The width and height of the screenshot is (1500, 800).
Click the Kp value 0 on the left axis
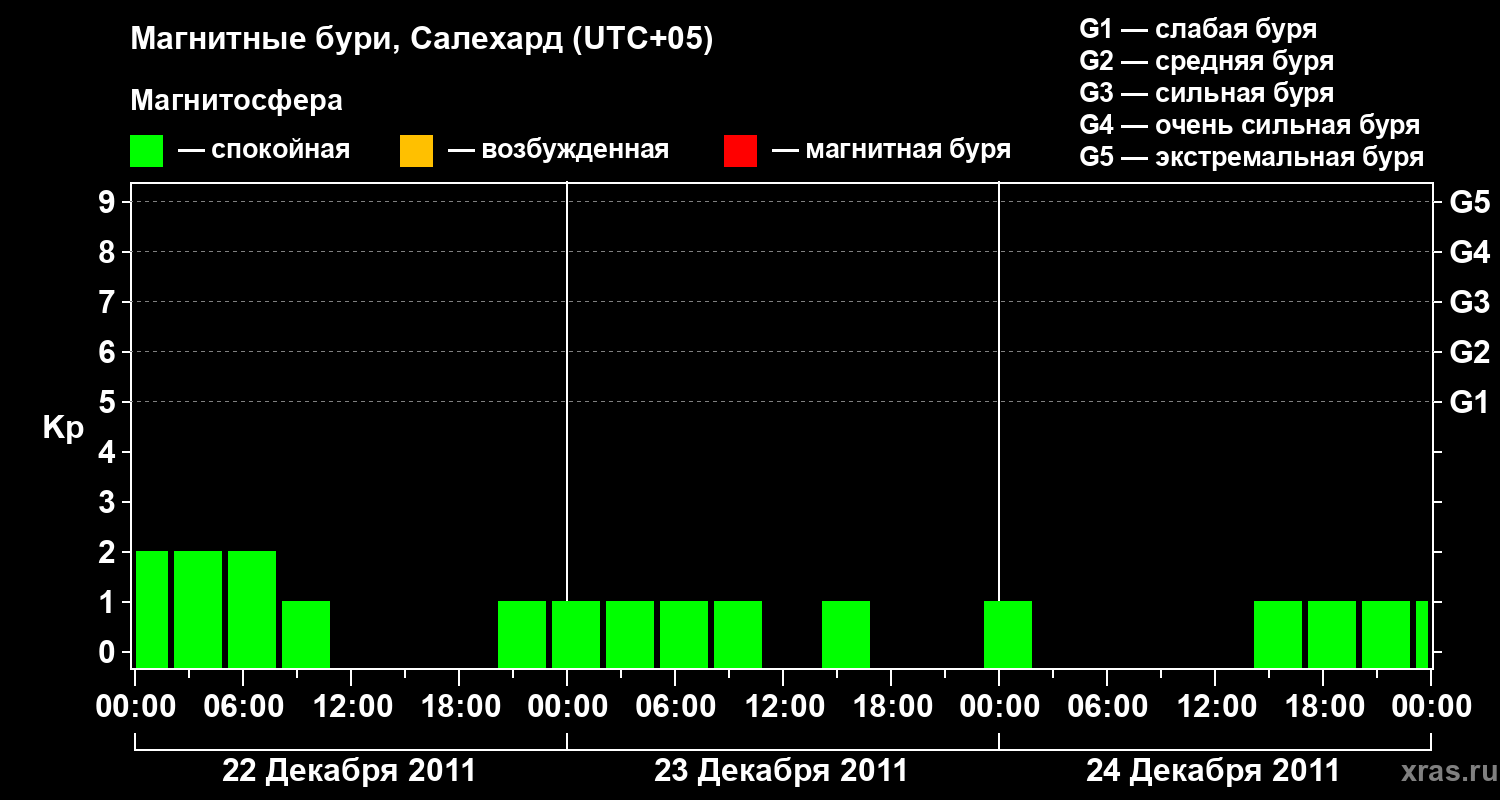click(109, 652)
